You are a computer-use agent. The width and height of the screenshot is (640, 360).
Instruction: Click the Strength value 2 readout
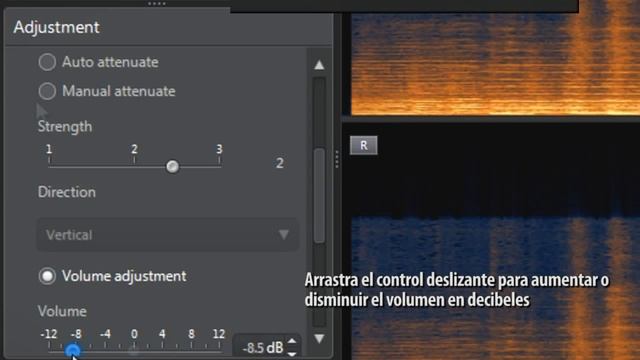tap(280, 164)
